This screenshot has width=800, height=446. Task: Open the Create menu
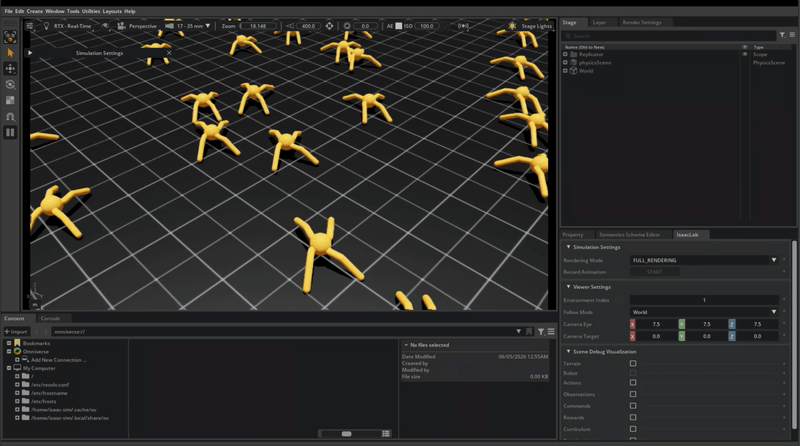[x=35, y=11]
